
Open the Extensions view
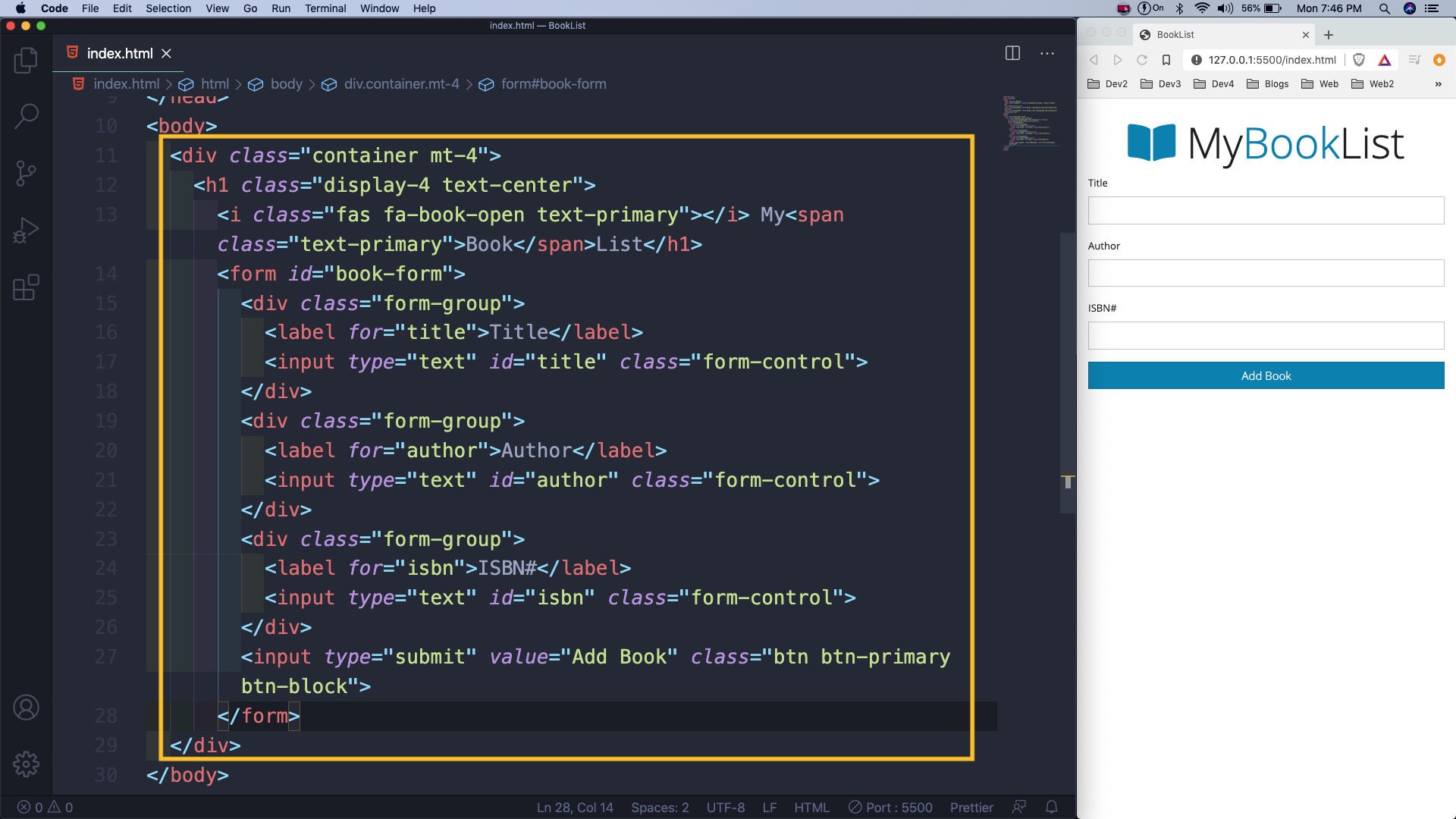coord(26,287)
